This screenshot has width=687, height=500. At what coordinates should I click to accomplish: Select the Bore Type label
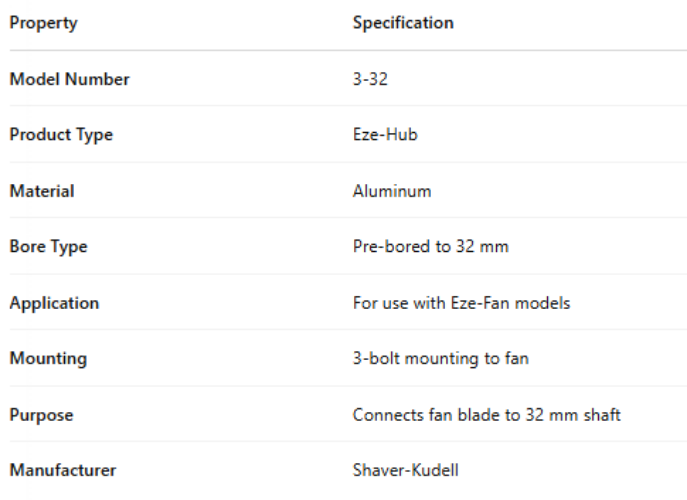(x=48, y=246)
